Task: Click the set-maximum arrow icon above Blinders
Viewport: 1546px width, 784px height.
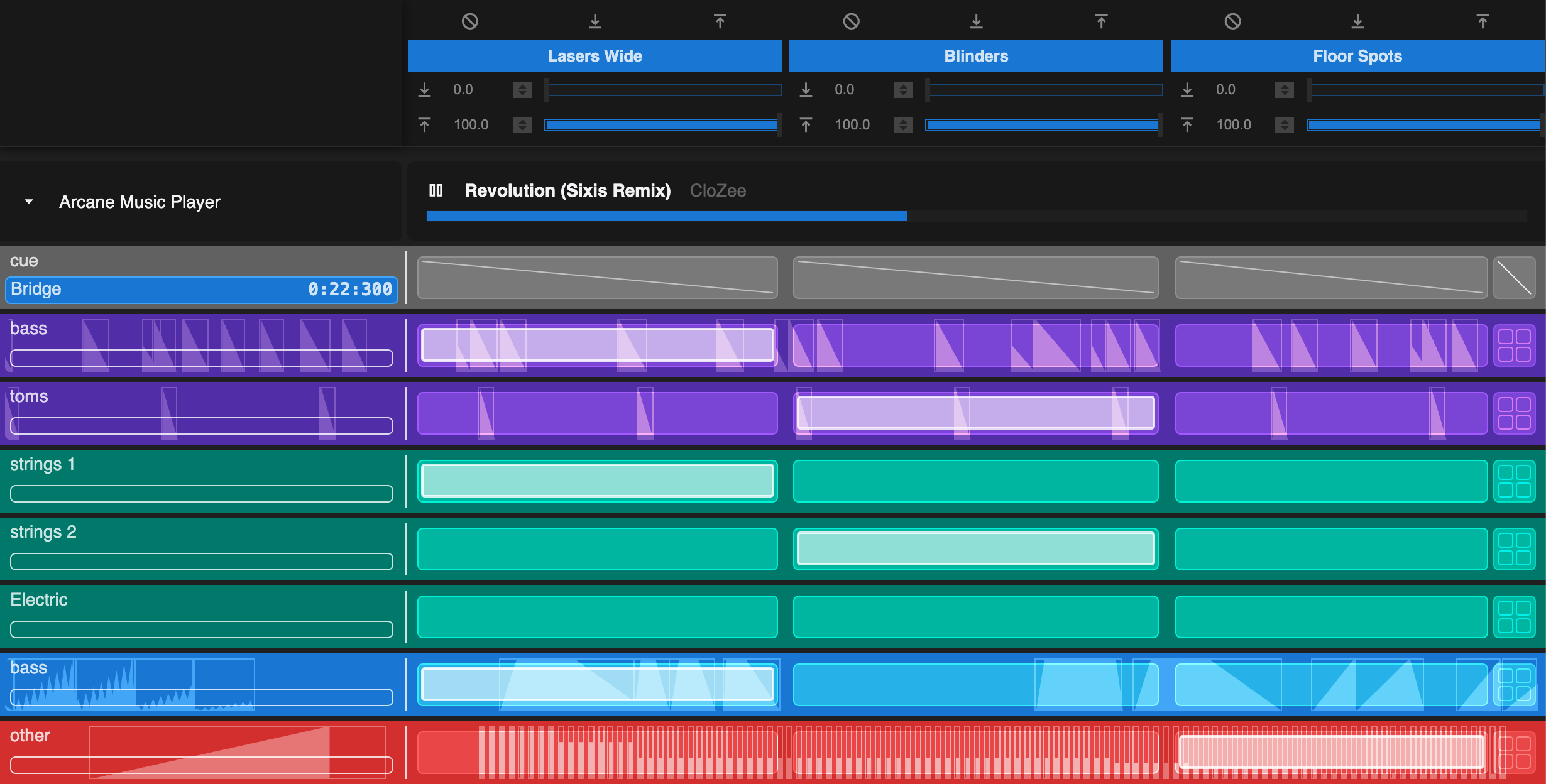Action: tap(1101, 21)
